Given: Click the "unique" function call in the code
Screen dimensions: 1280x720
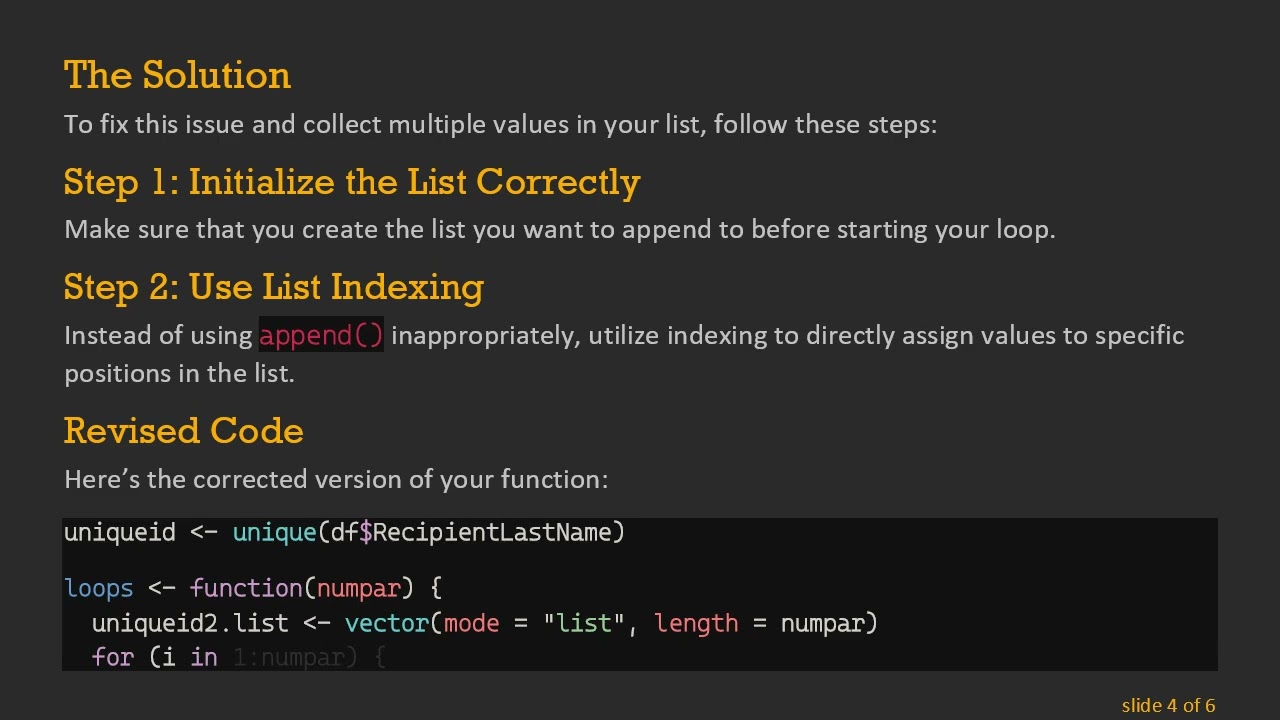Looking at the screenshot, I should 274,533.
